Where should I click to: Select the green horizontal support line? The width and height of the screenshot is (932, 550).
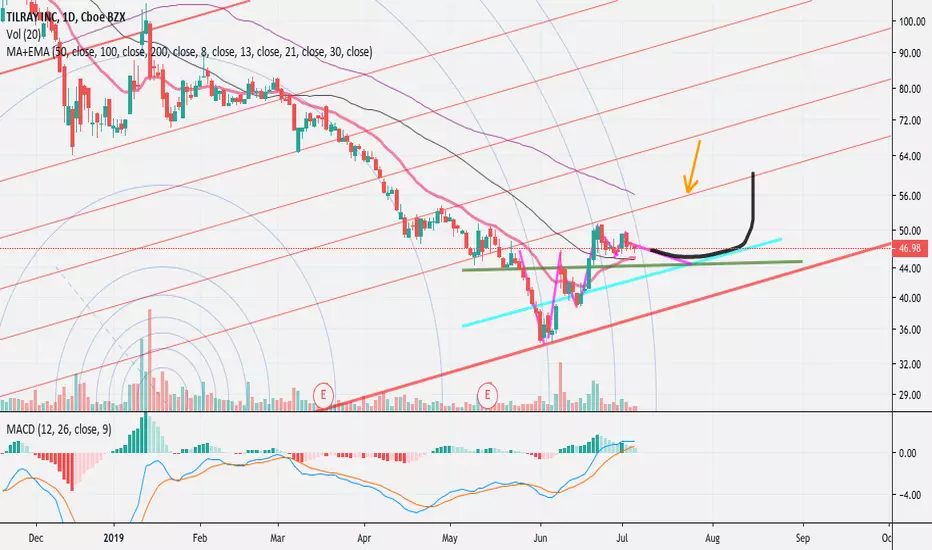click(632, 265)
